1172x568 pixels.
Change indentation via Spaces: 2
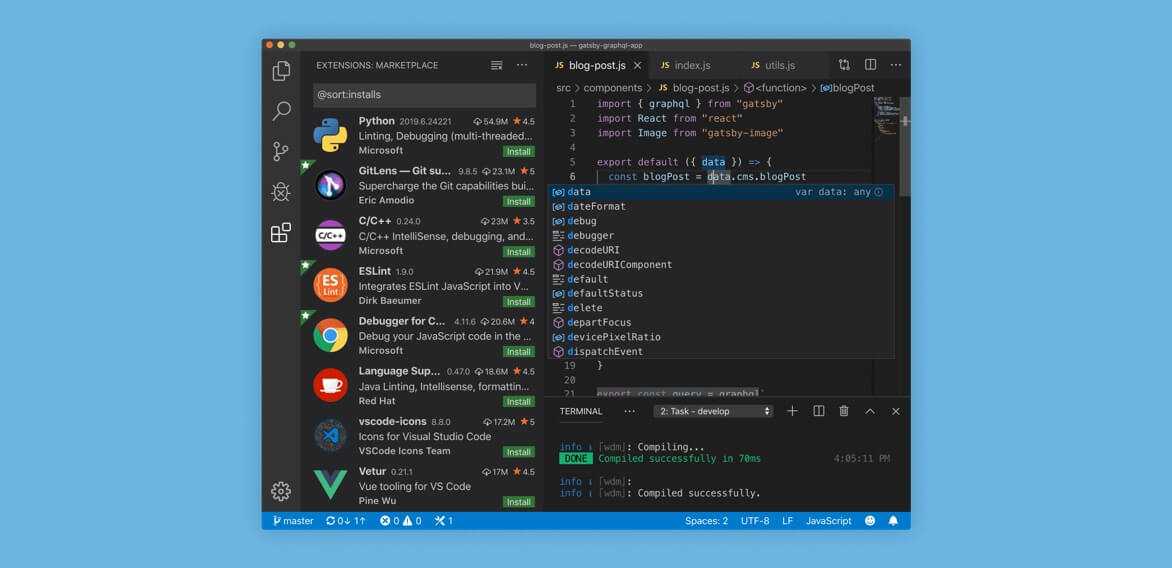706,521
